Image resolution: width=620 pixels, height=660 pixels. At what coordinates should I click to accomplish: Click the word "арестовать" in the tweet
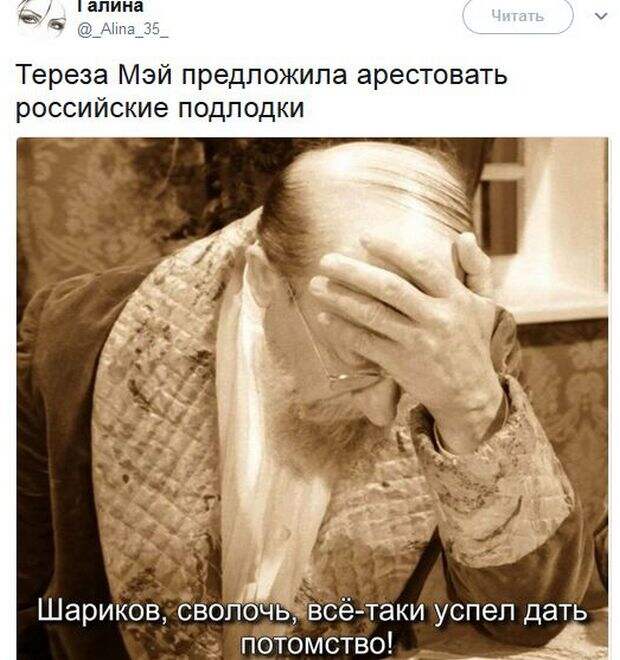pyautogui.click(x=432, y=76)
